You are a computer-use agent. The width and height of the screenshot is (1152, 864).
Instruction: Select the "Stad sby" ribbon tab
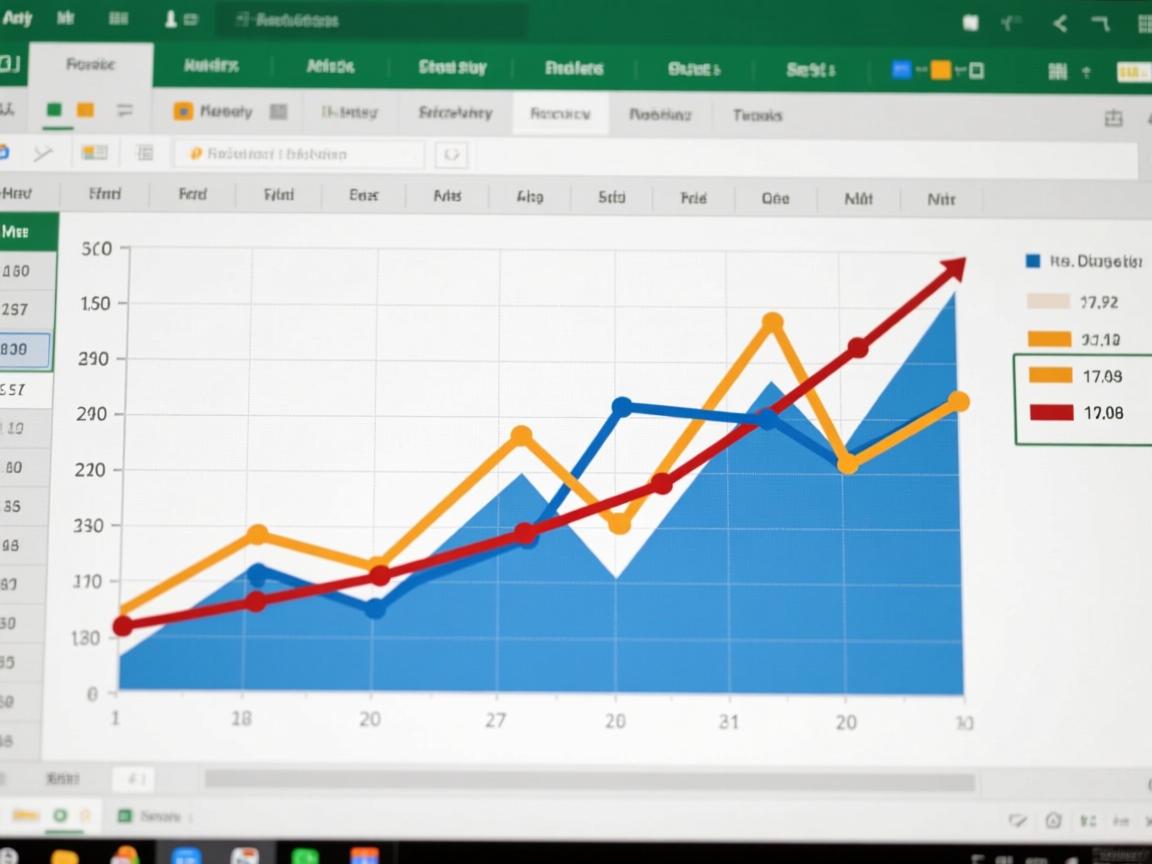click(x=452, y=68)
